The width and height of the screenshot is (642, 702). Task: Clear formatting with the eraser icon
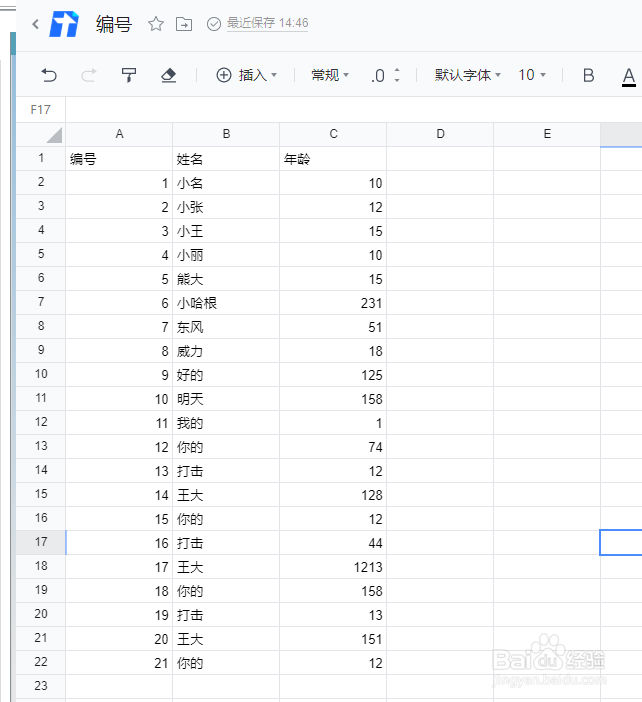coord(168,75)
